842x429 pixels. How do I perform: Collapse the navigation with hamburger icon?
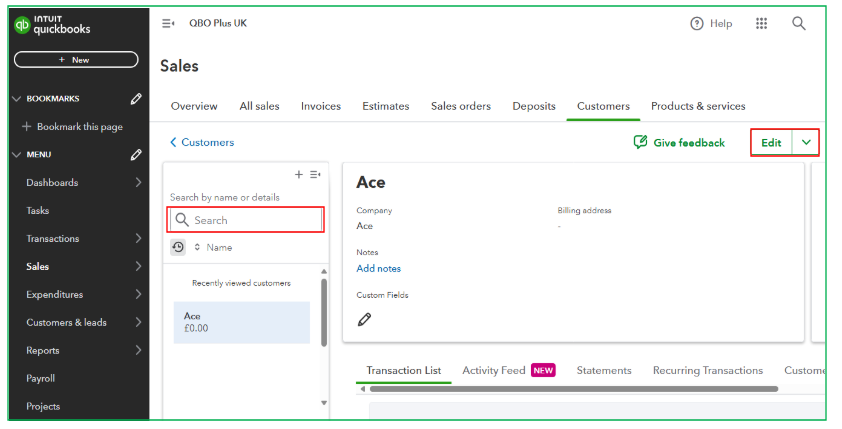(x=168, y=24)
